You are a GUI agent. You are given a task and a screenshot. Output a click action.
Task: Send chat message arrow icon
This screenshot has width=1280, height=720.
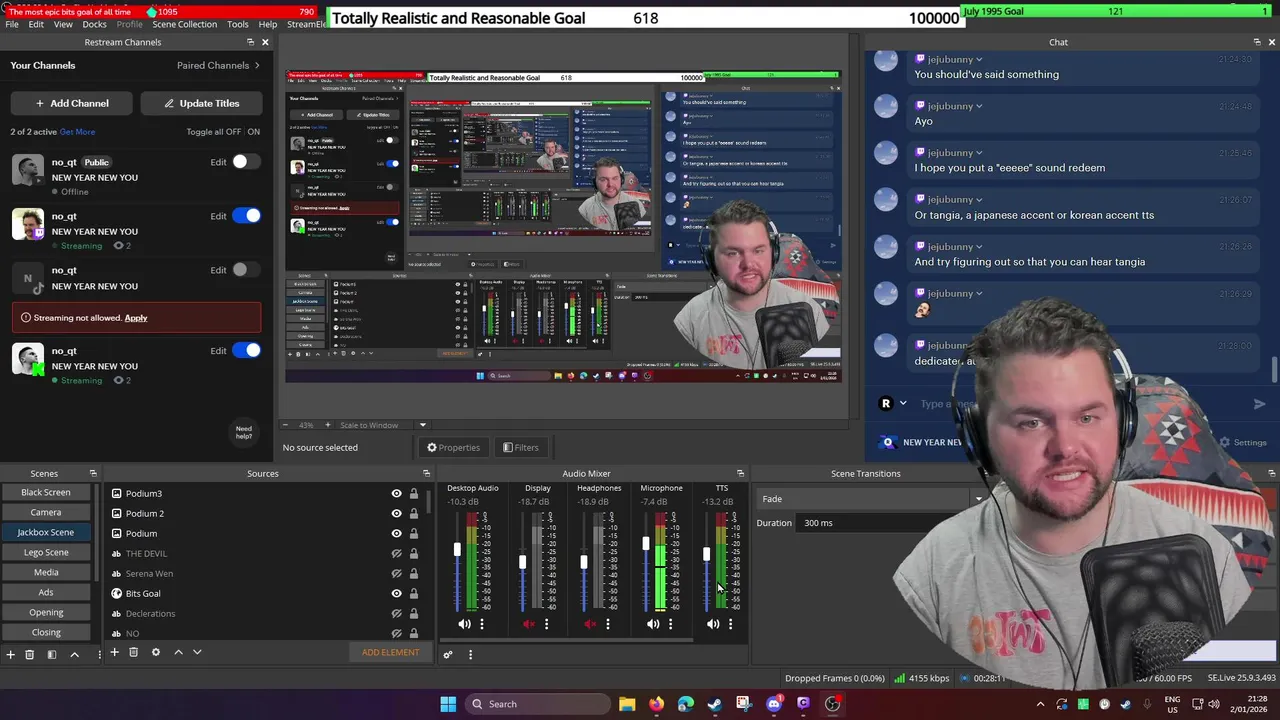coord(1260,404)
